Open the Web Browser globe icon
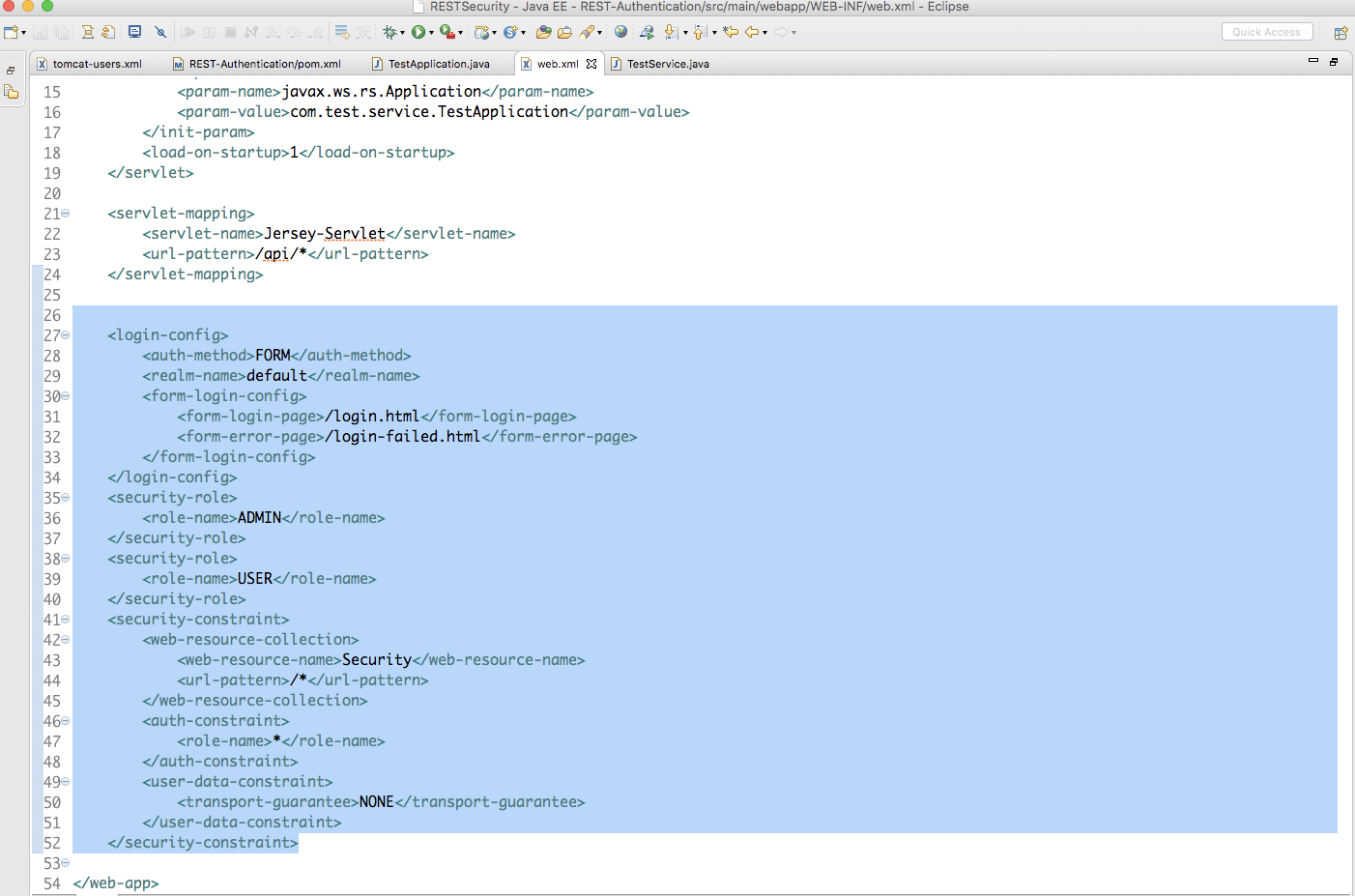Viewport: 1355px width, 896px height. pyautogui.click(x=620, y=32)
